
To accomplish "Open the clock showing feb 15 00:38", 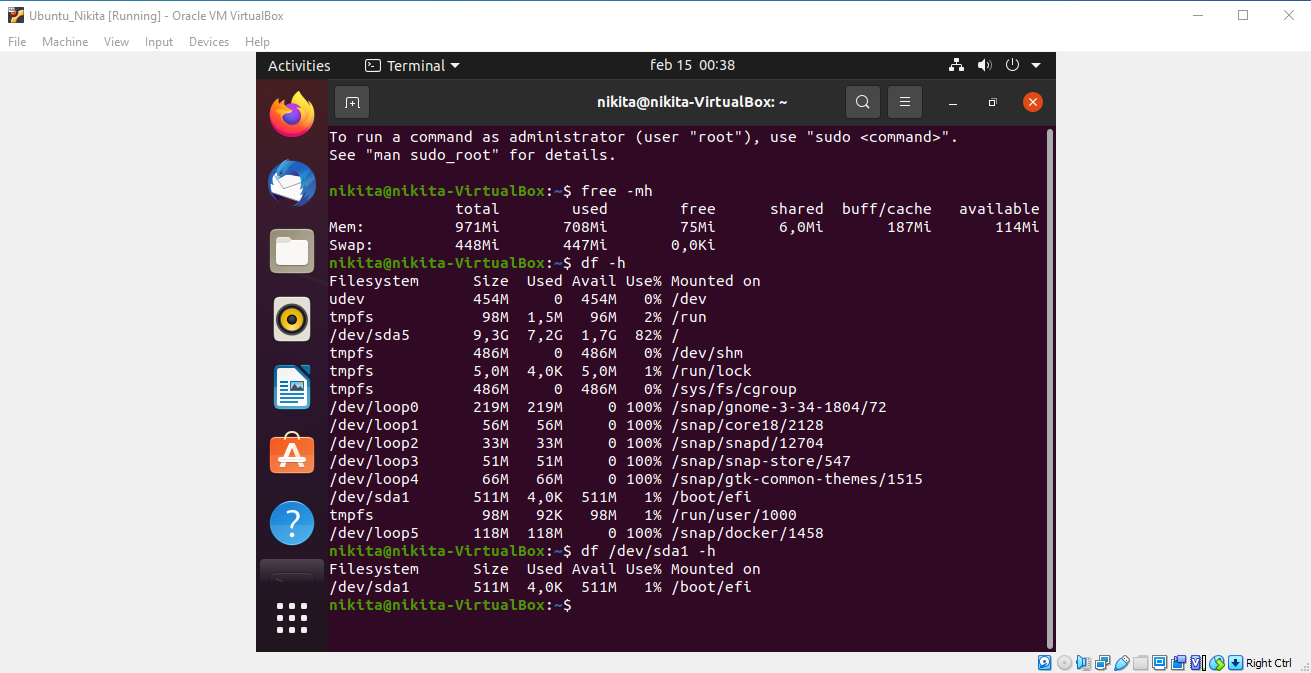I will coord(692,65).
